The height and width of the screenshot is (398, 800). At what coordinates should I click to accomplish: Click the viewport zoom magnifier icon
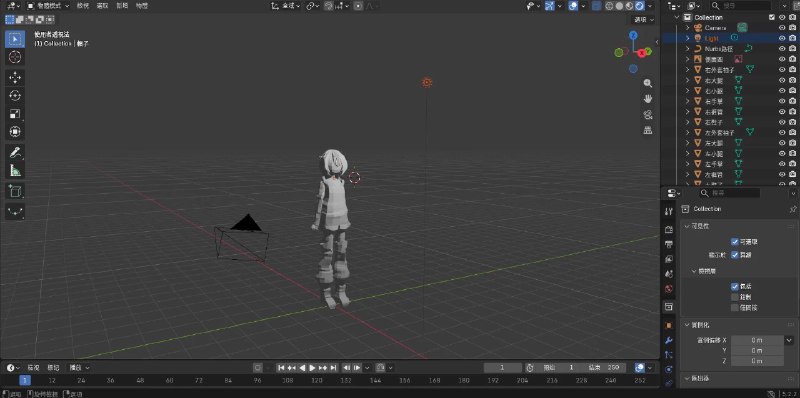click(648, 83)
